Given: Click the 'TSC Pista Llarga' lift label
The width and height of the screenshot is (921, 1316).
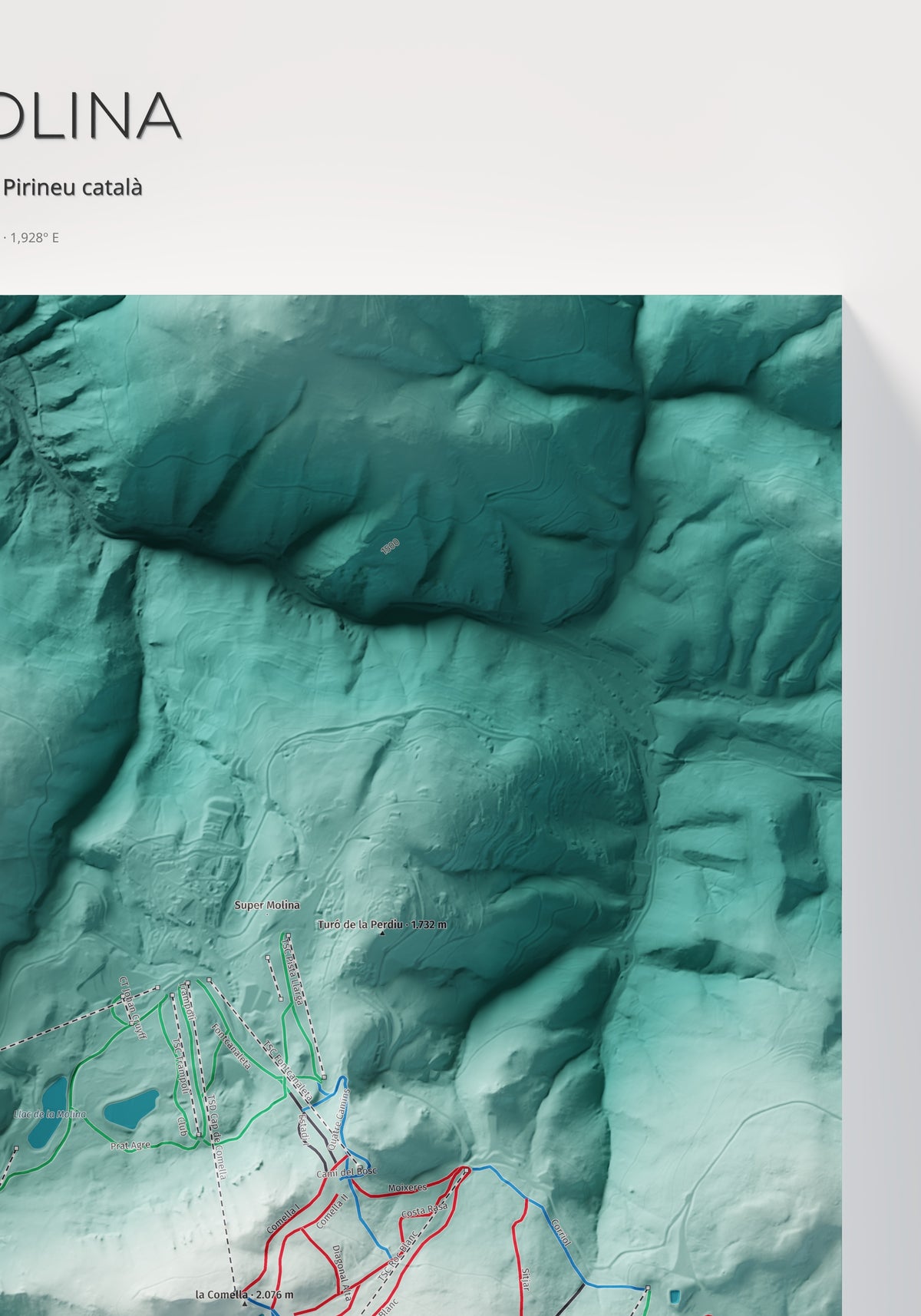Looking at the screenshot, I should click(x=294, y=970).
